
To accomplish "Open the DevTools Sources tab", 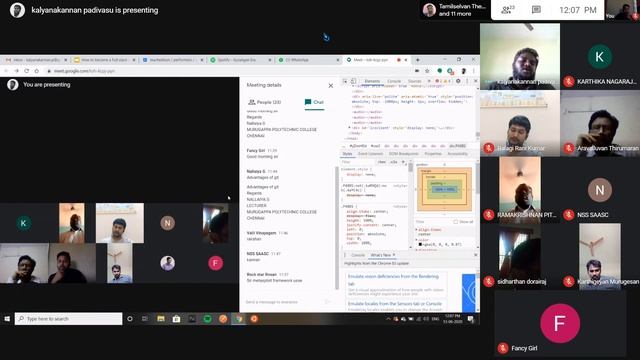I will click(x=414, y=81).
